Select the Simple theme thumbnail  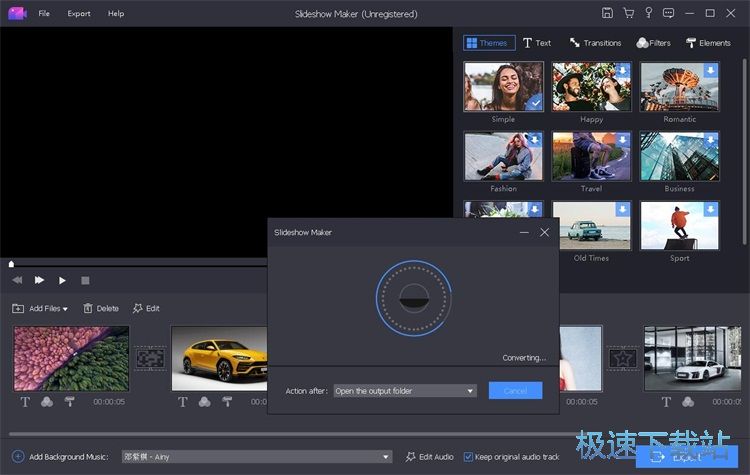point(504,87)
